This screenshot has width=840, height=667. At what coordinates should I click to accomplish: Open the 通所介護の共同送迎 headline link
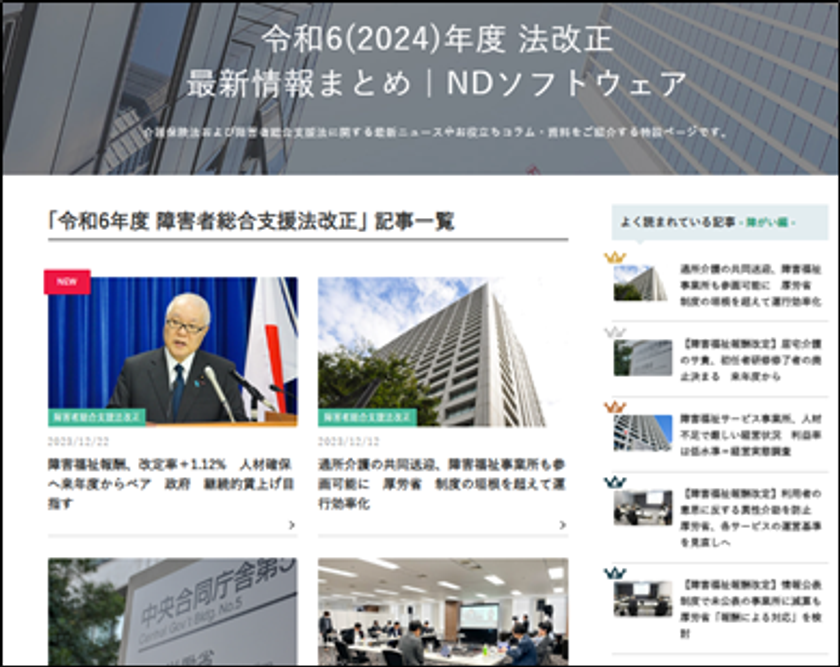click(x=442, y=484)
